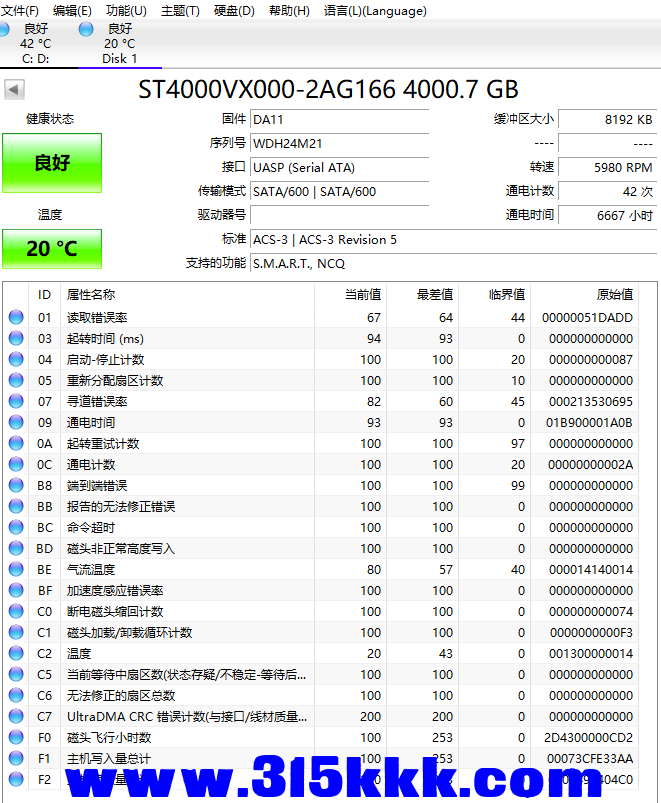Click the S.M.A.R.T., NCQ features field

453,264
